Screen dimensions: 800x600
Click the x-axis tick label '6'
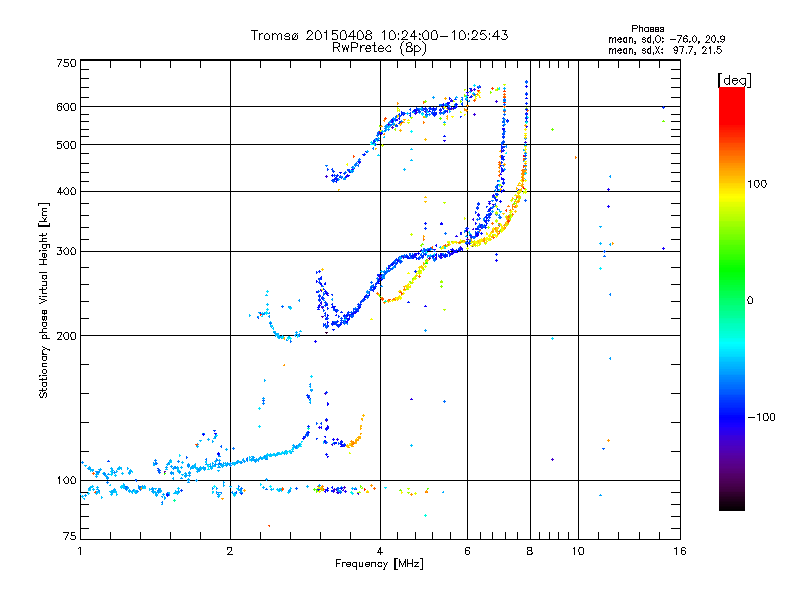tap(467, 551)
